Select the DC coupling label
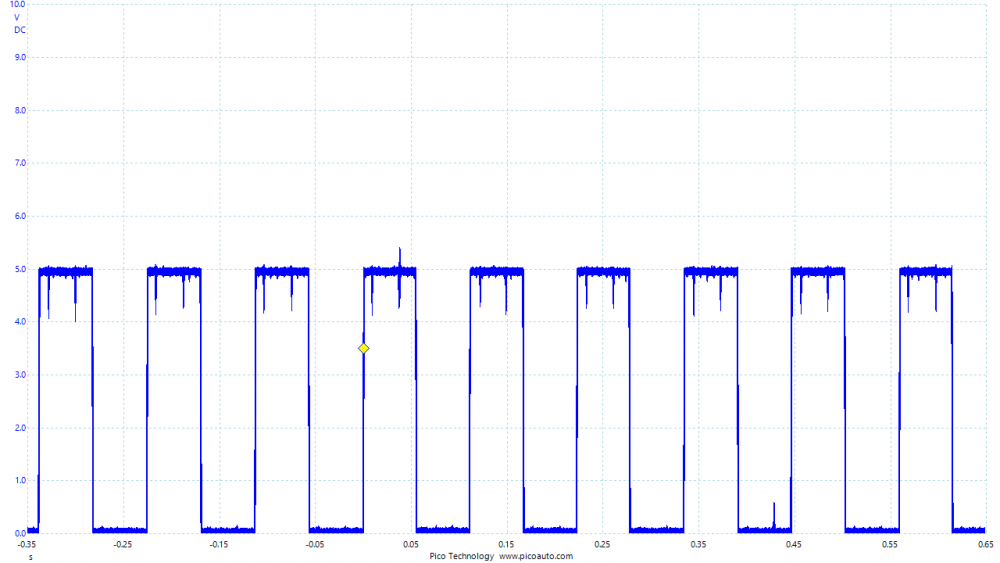The width and height of the screenshot is (1000, 563). [x=20, y=30]
